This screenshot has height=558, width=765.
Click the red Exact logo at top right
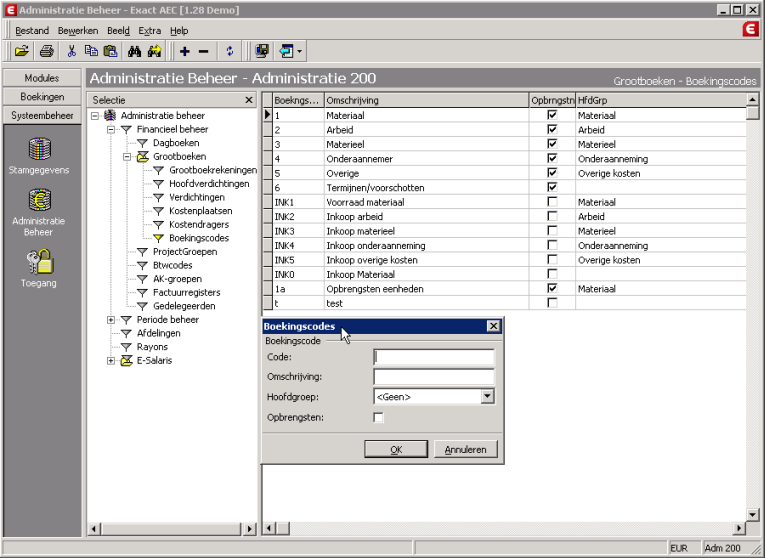(x=750, y=29)
